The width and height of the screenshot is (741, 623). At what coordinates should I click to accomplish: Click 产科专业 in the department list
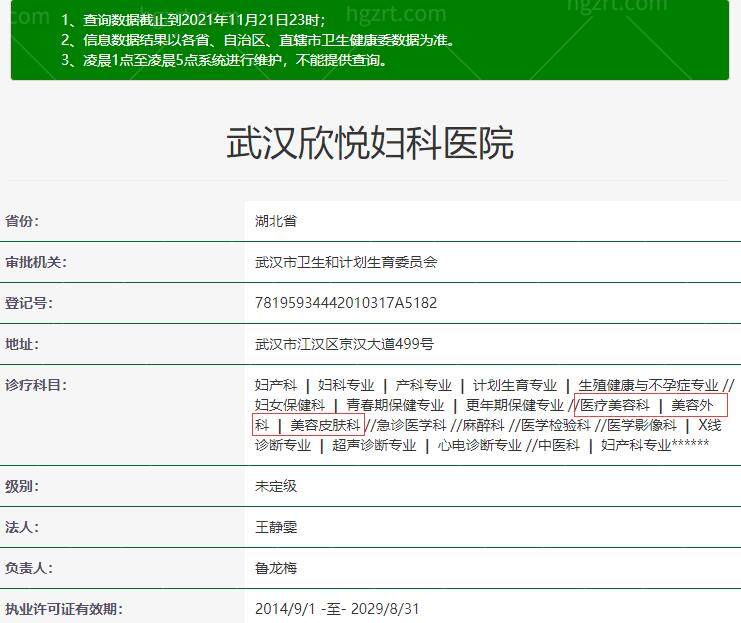coord(423,385)
